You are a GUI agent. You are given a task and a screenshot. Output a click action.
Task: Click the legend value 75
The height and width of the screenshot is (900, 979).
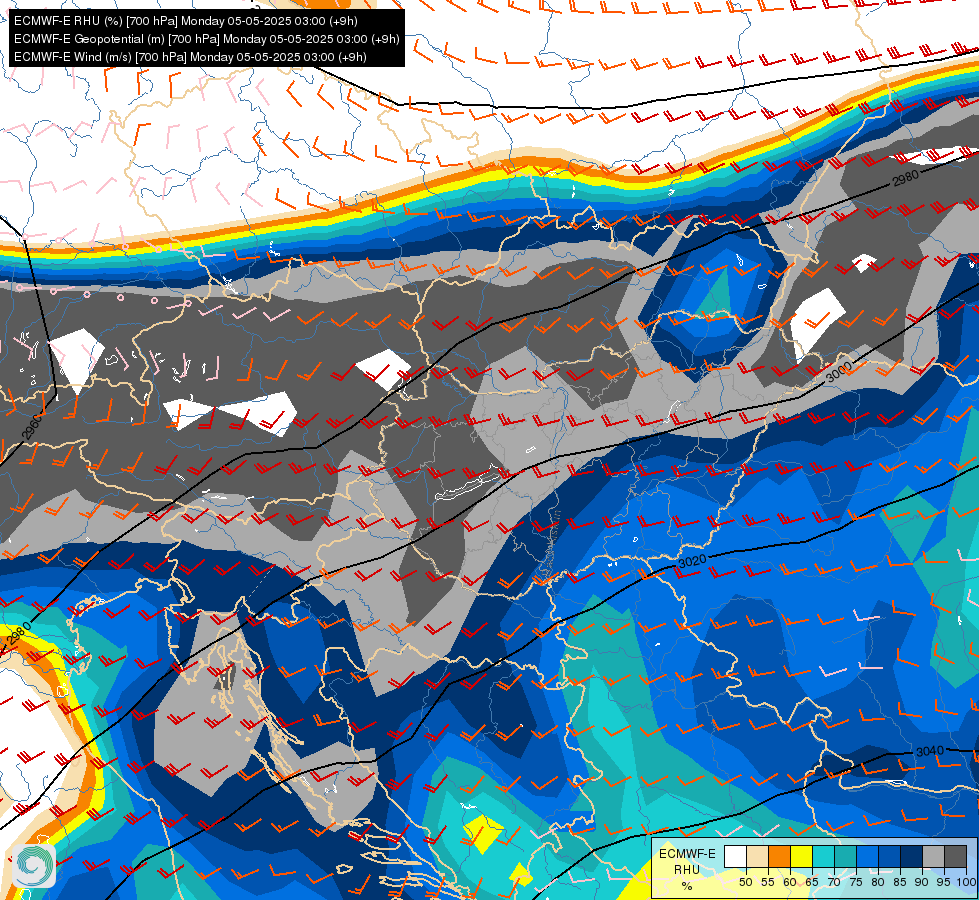point(856,882)
